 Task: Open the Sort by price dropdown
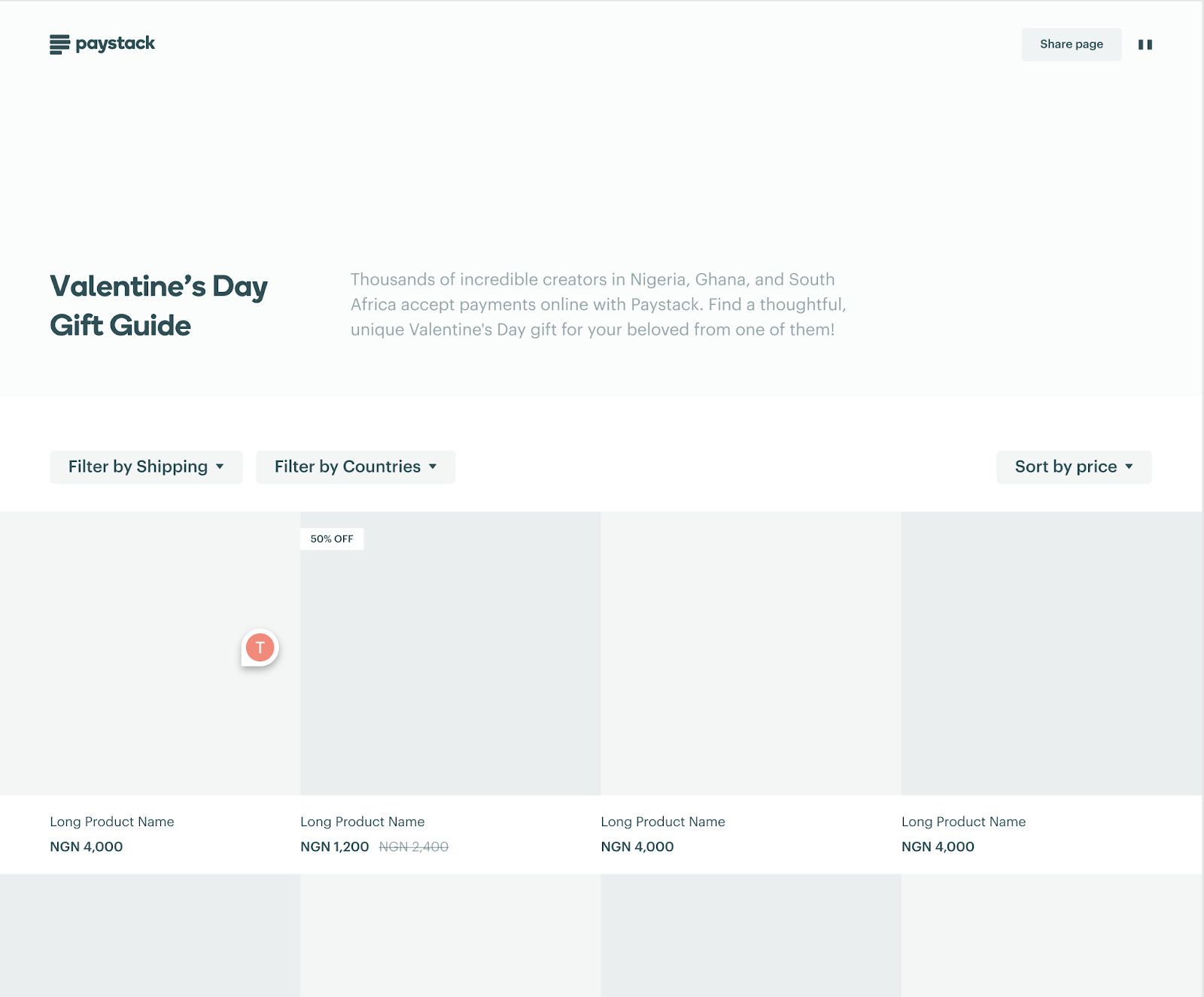click(1074, 467)
